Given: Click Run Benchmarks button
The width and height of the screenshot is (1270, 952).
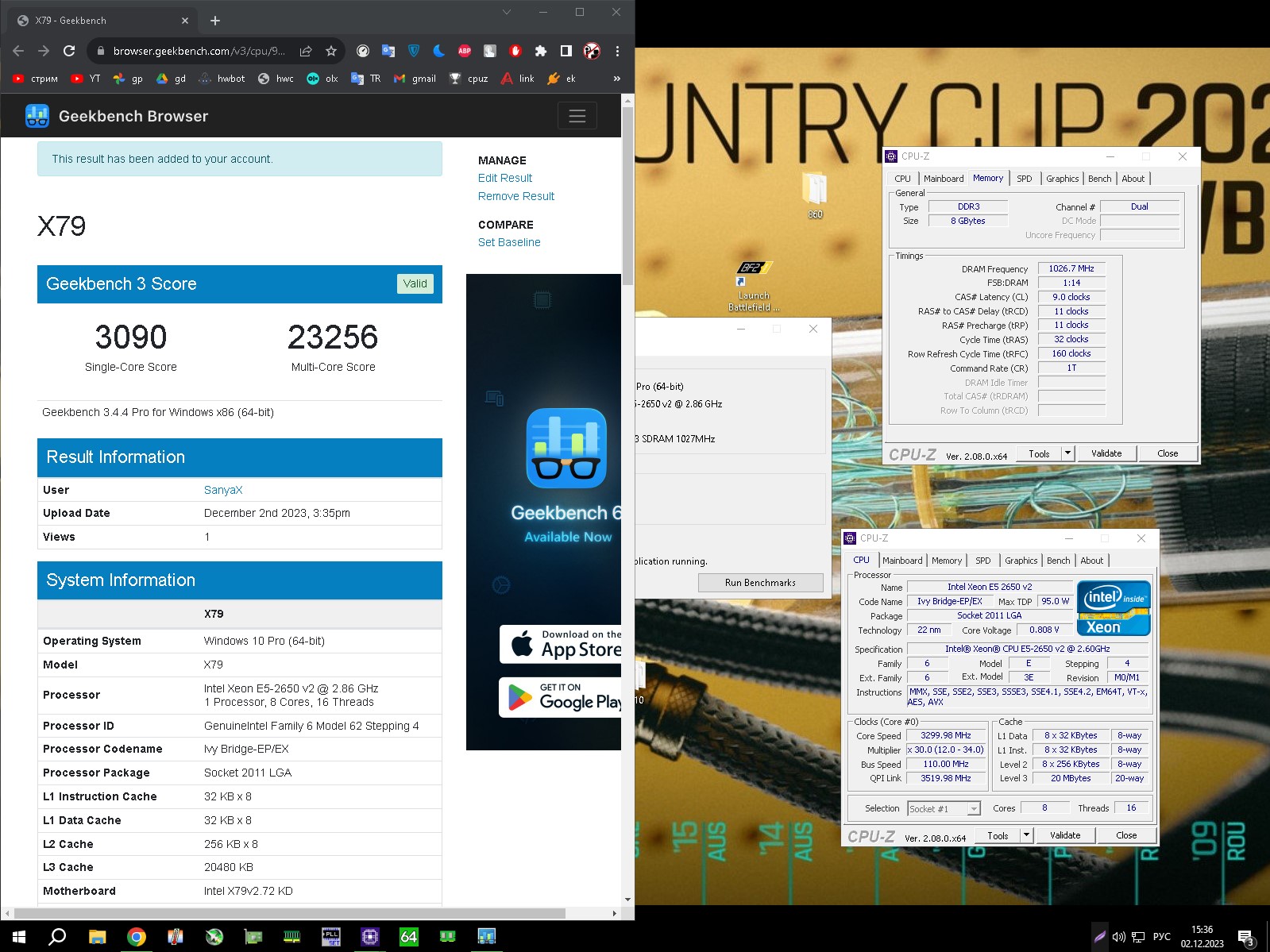Looking at the screenshot, I should pos(760,583).
